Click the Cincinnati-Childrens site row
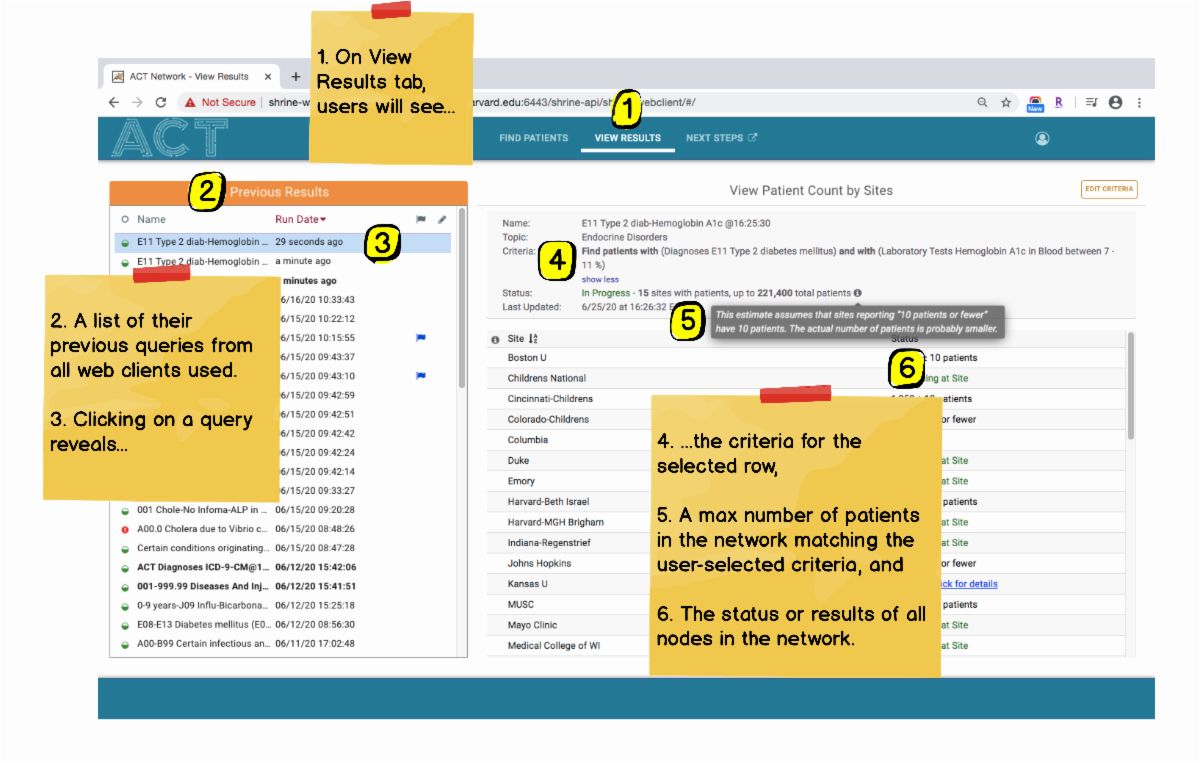Screen dimensions: 1200x763 tap(808, 399)
